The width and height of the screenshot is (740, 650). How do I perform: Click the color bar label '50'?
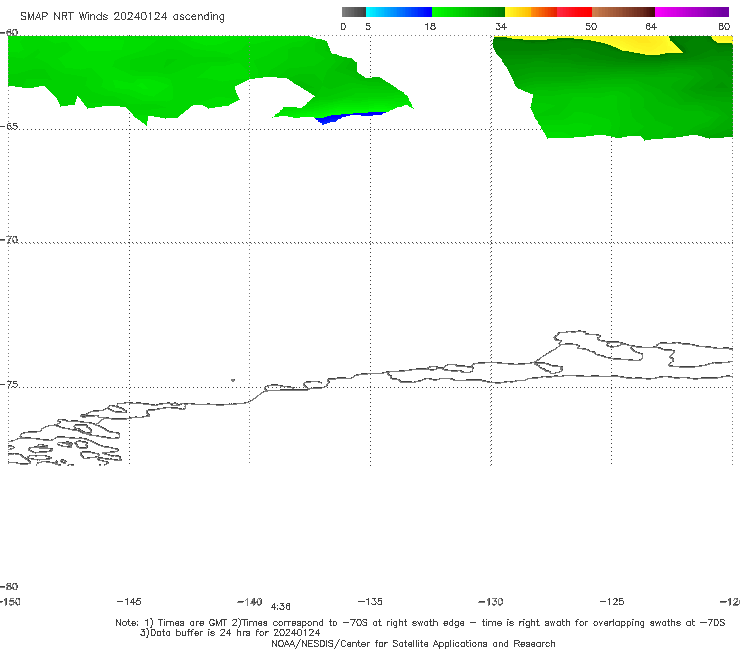click(591, 26)
